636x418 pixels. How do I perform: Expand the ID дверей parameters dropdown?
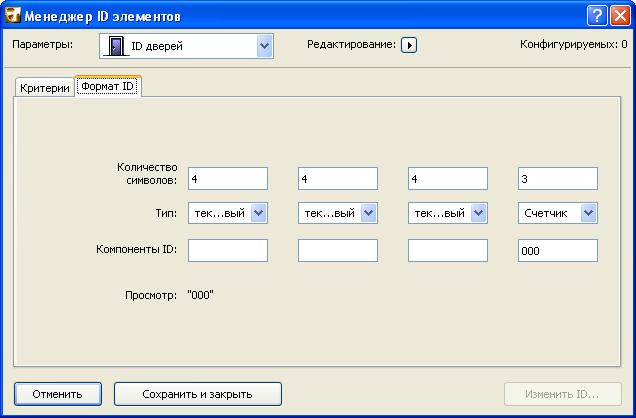pos(264,45)
